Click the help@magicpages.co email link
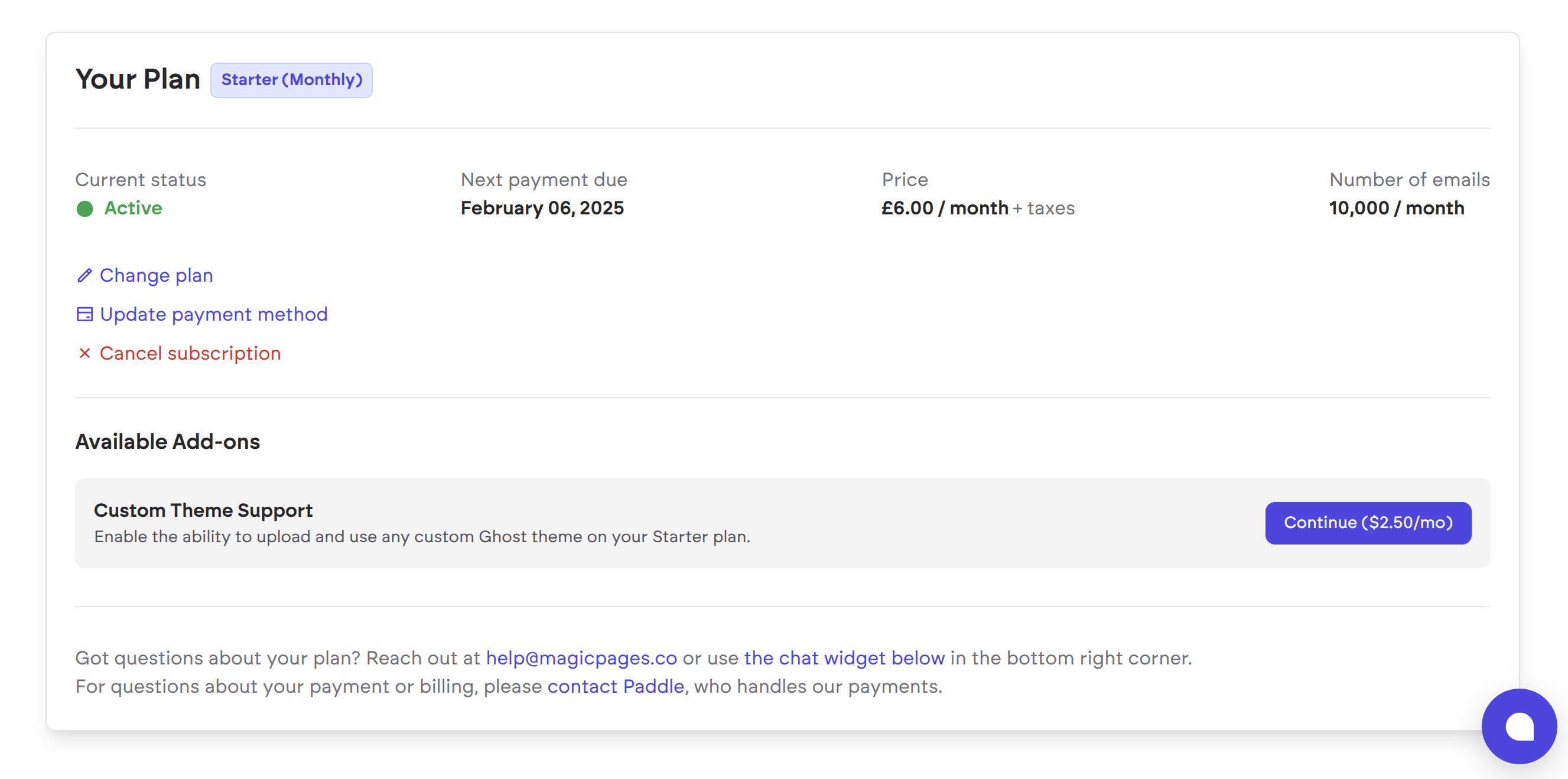The height and width of the screenshot is (779, 1568). 581,658
